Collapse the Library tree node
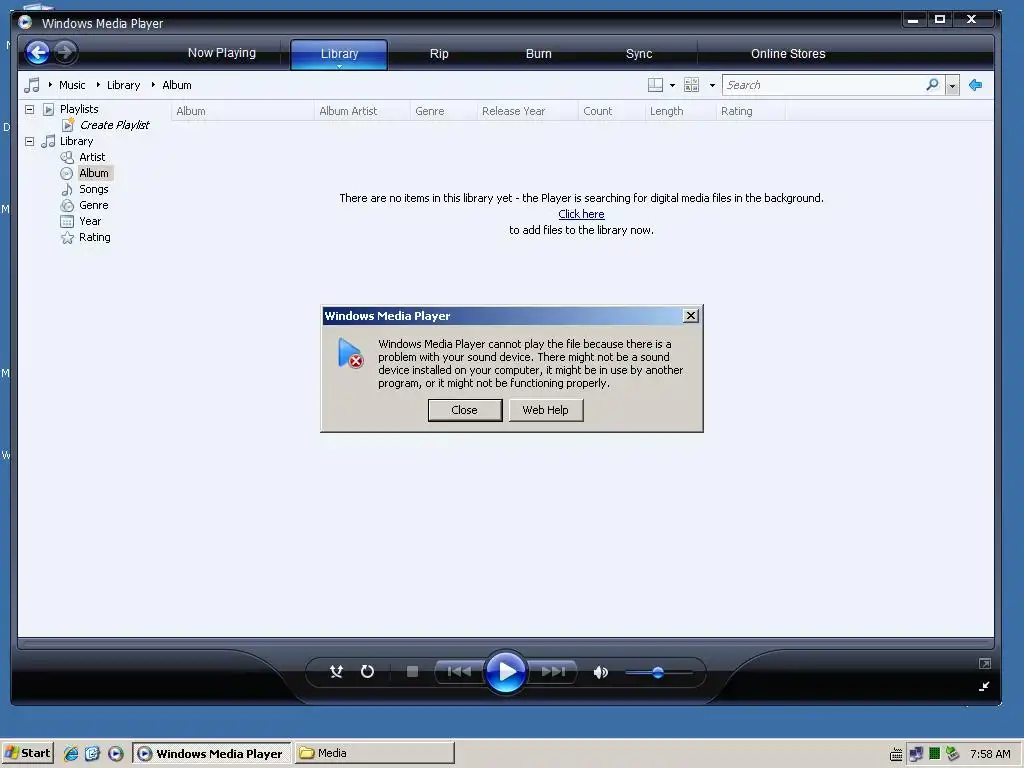This screenshot has height=768, width=1024. click(29, 141)
